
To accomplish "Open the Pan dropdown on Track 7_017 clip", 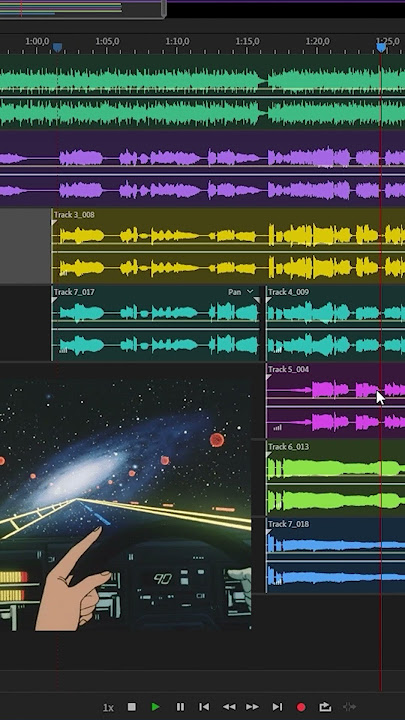I will click(x=241, y=292).
